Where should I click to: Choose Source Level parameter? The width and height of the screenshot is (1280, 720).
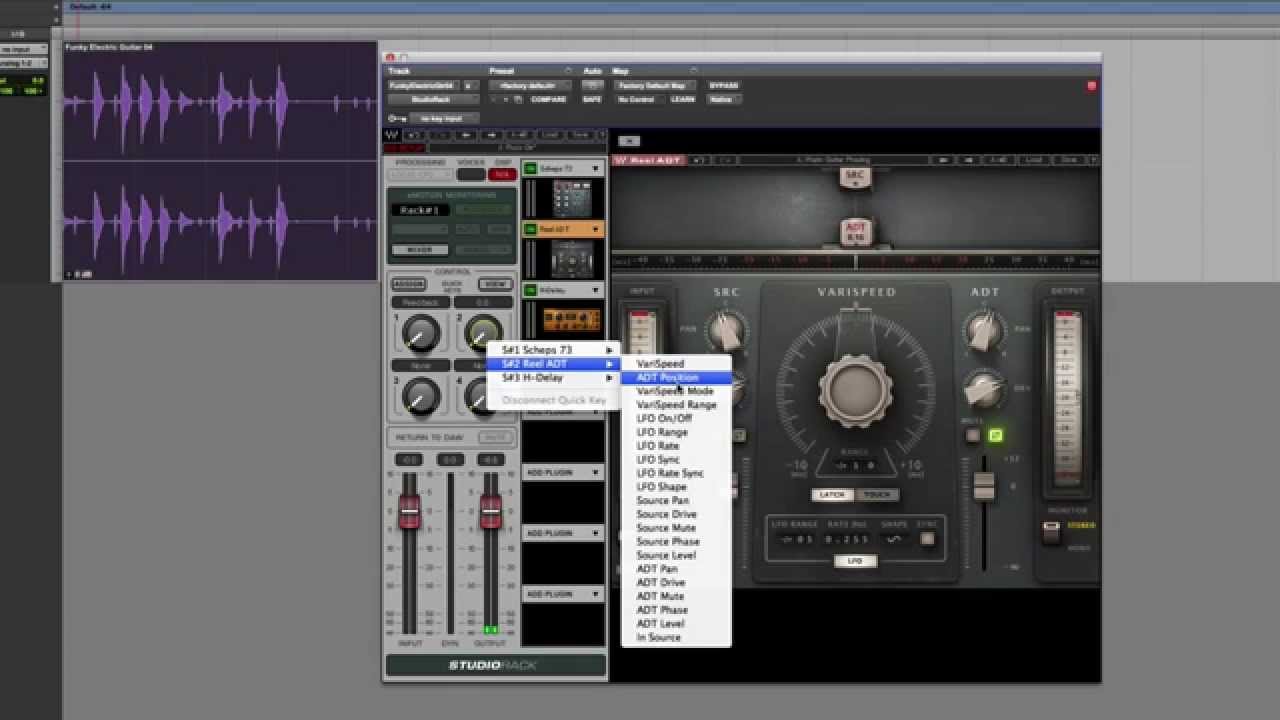pos(676,555)
